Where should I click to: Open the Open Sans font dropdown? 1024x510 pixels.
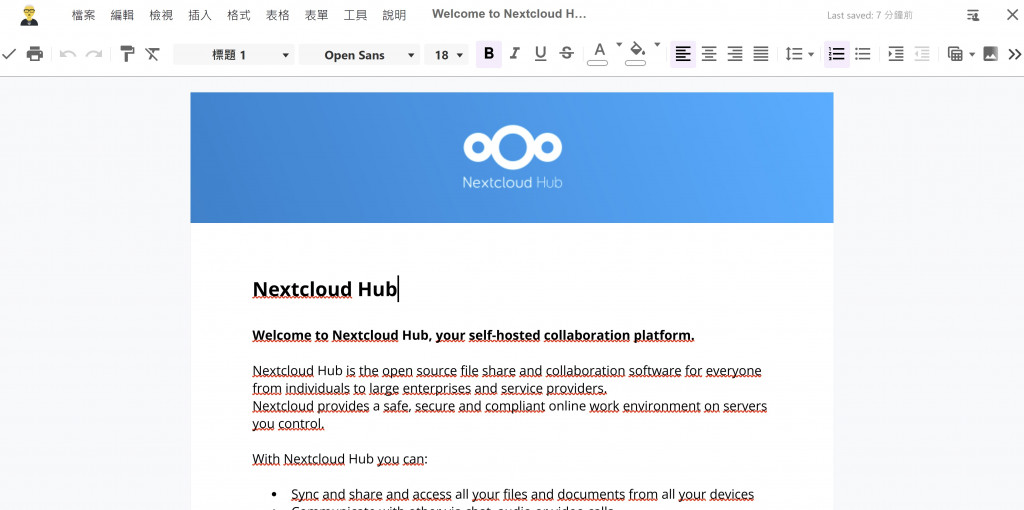pyautogui.click(x=359, y=55)
